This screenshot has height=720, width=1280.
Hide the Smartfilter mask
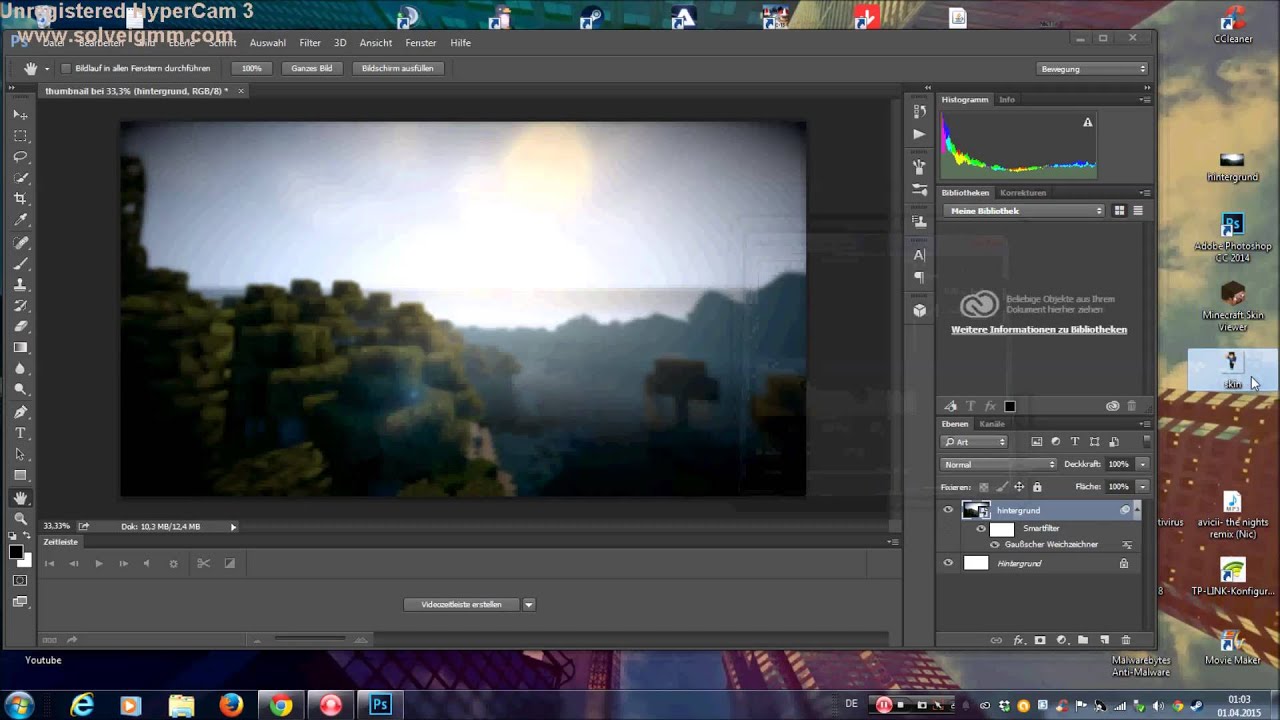pos(981,528)
